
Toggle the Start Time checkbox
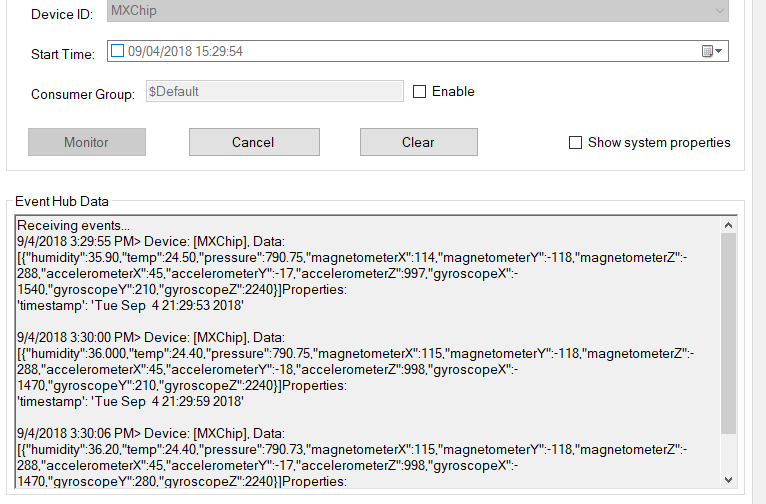117,51
